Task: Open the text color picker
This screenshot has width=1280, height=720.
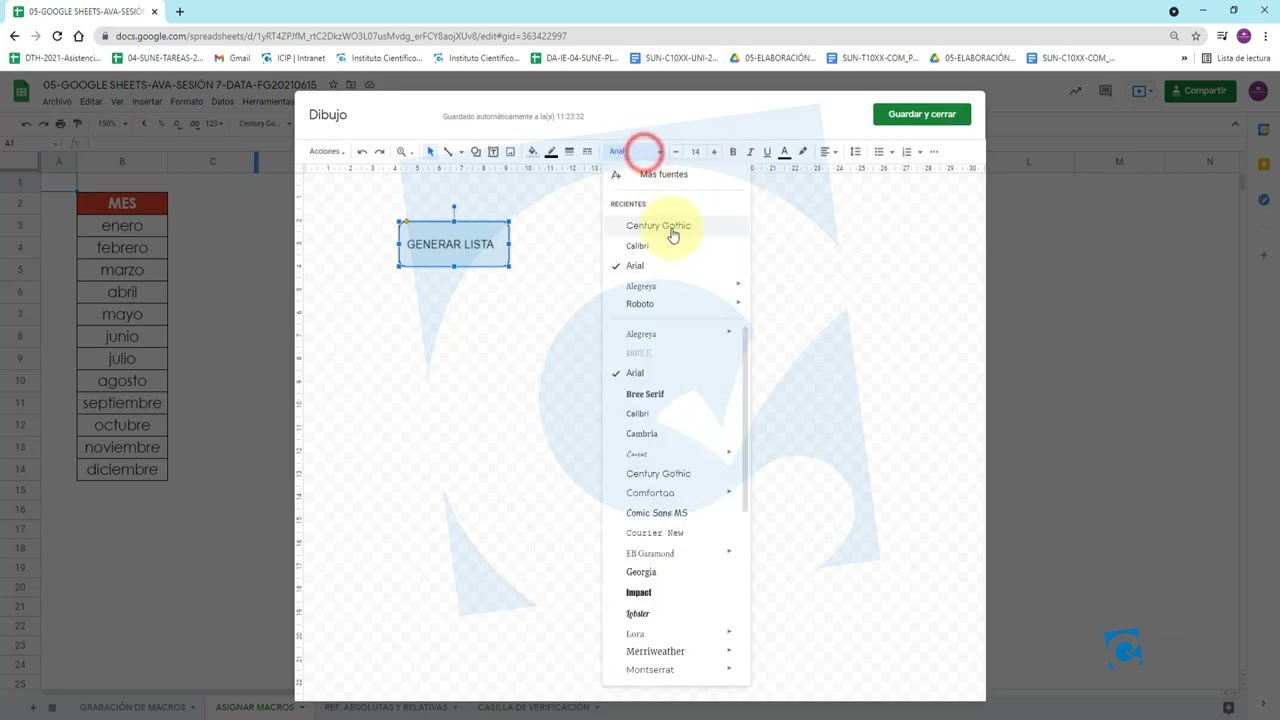Action: (785, 152)
